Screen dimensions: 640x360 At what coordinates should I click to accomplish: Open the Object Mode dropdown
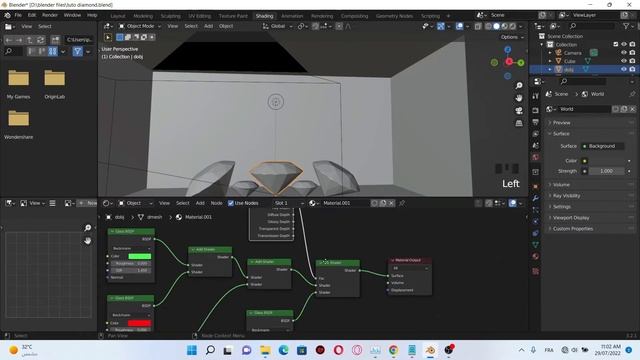(140, 26)
